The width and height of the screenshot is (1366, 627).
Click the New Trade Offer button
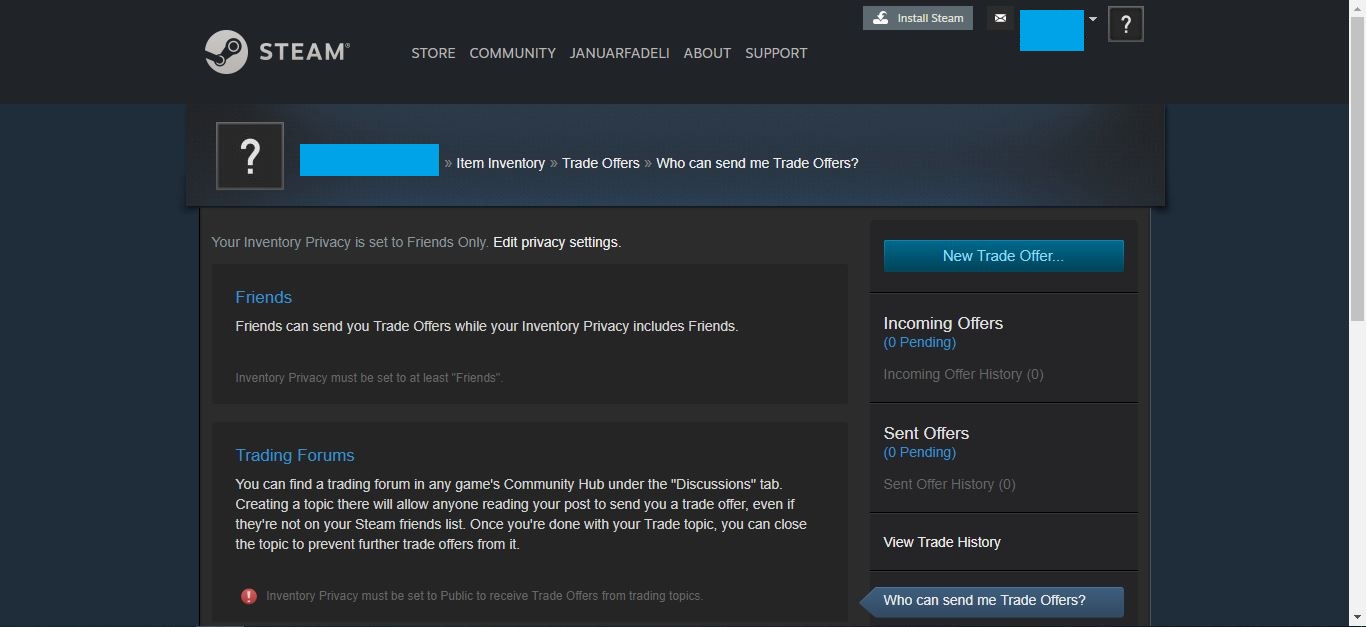point(1003,256)
